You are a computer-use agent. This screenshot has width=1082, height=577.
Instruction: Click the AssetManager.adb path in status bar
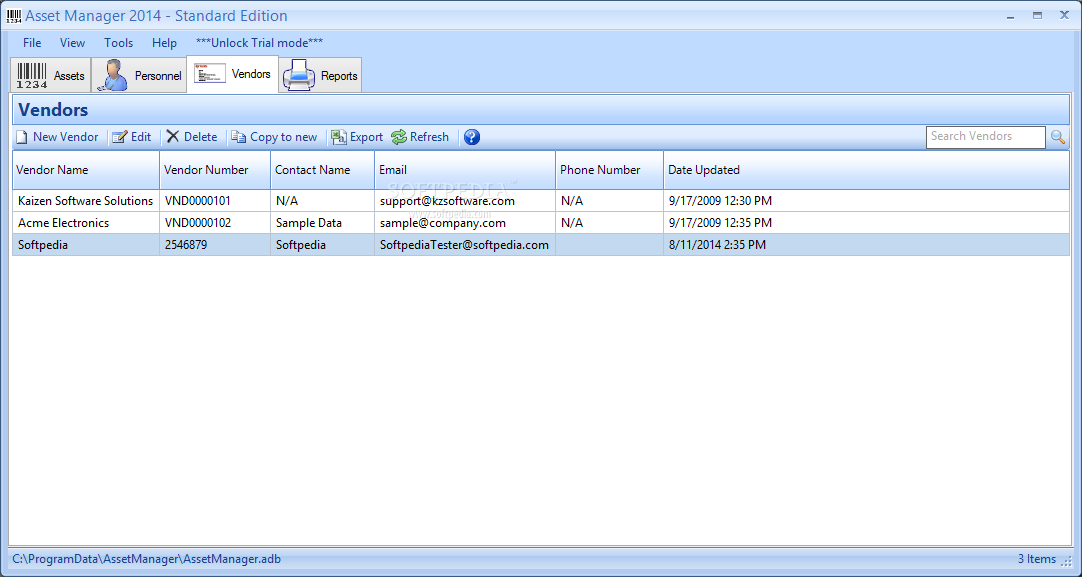[146, 559]
